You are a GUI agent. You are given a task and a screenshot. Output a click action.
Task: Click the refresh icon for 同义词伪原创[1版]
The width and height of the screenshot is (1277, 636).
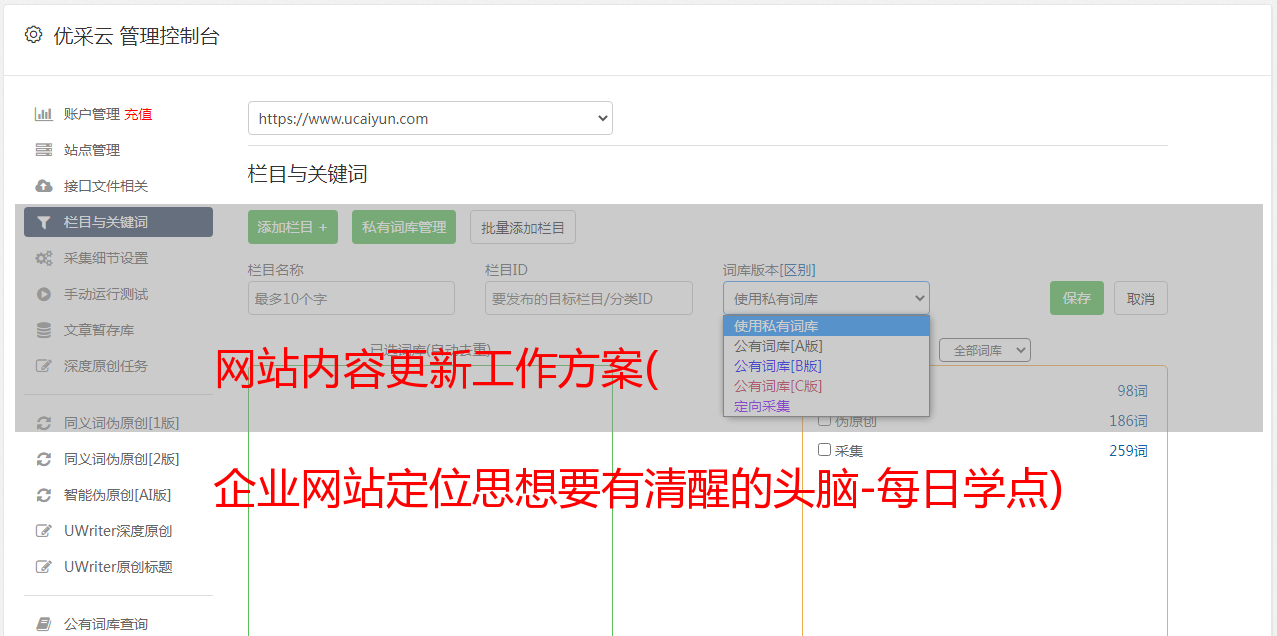tap(43, 423)
